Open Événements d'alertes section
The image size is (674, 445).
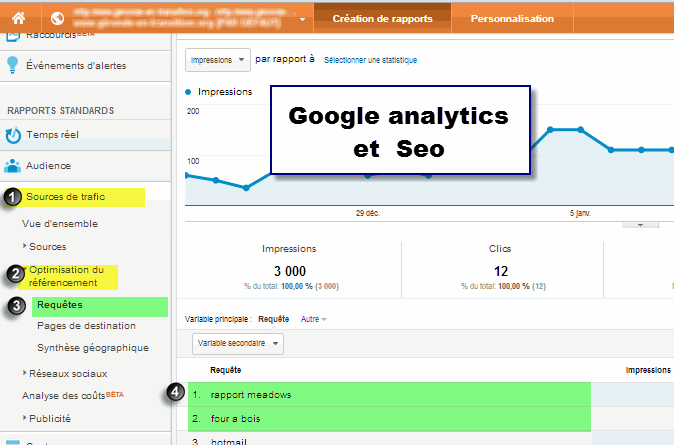[76, 66]
